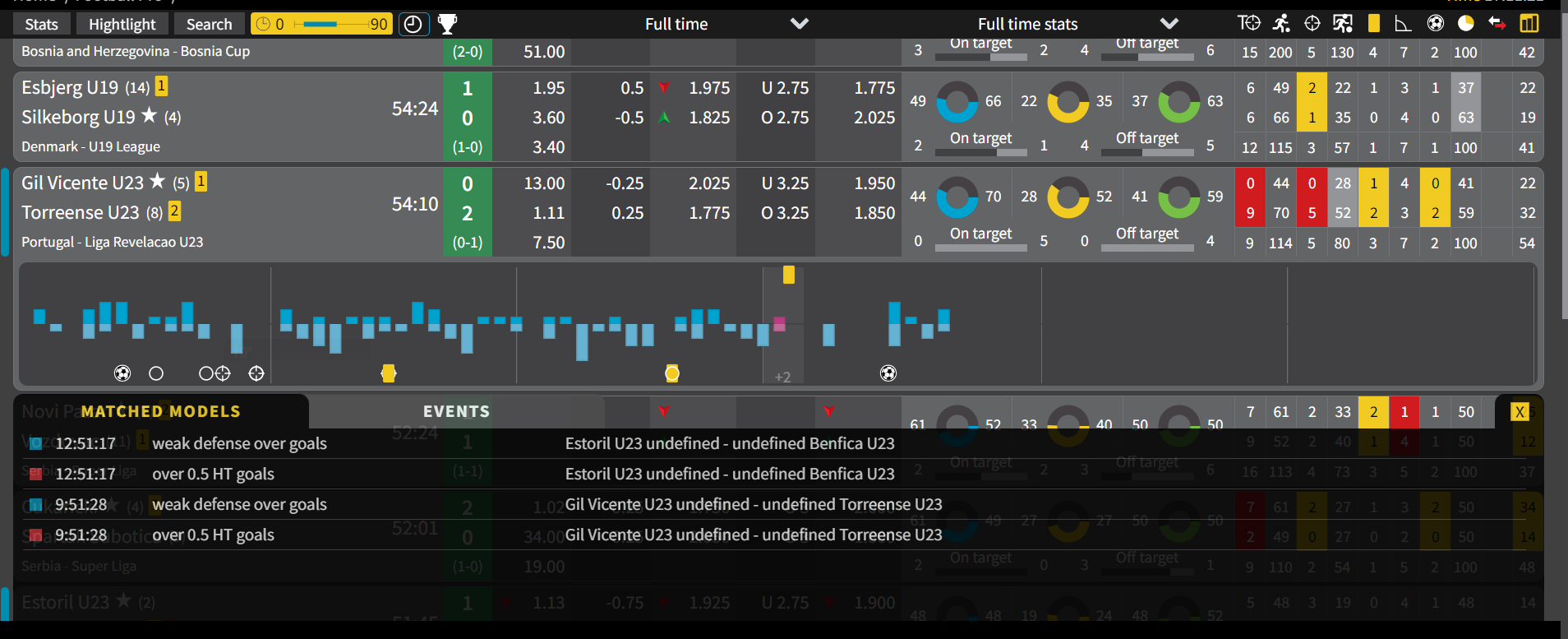Click the Gil Vicente score box showing 0

468,183
